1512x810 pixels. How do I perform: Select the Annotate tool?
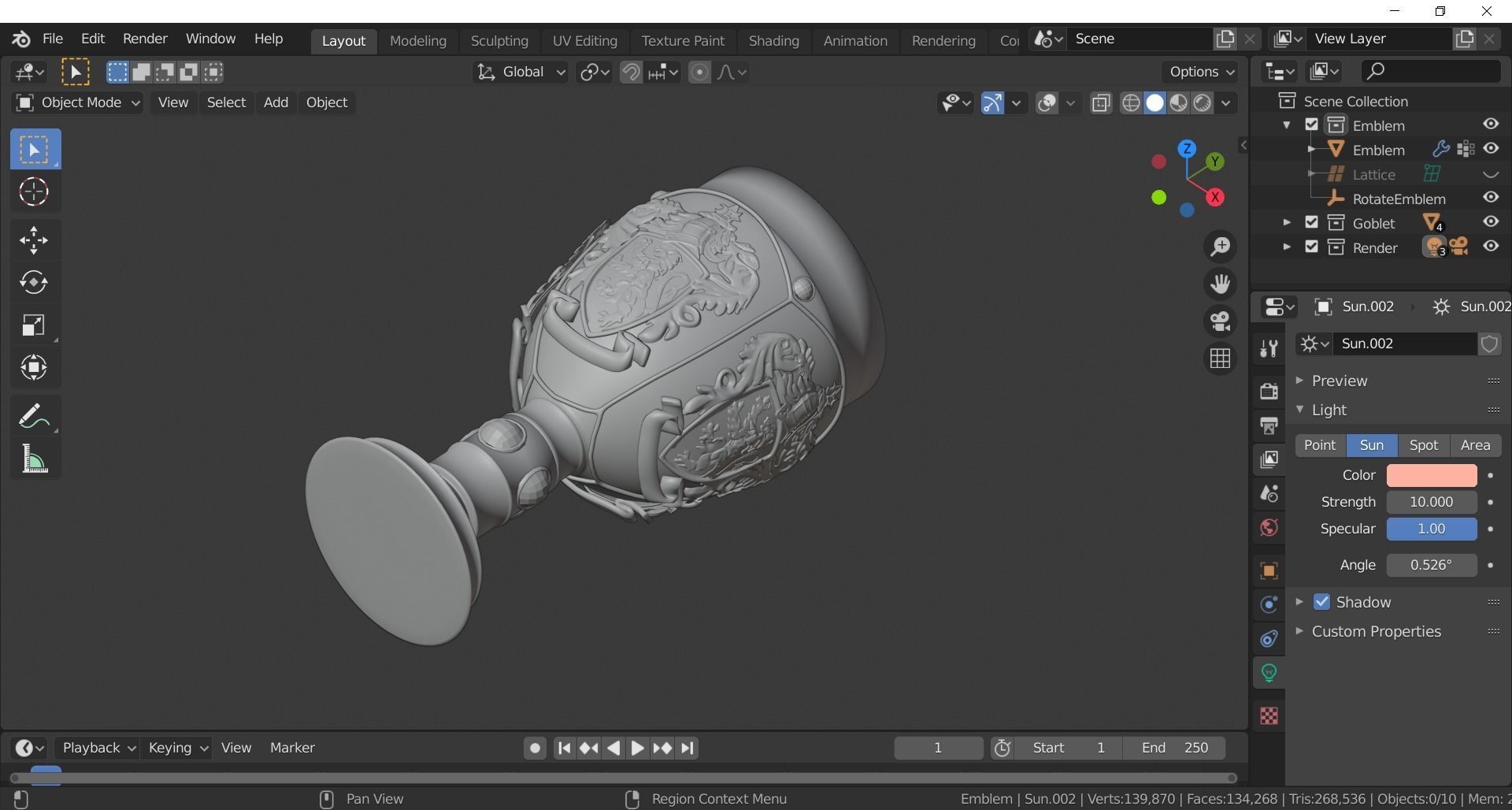34,416
